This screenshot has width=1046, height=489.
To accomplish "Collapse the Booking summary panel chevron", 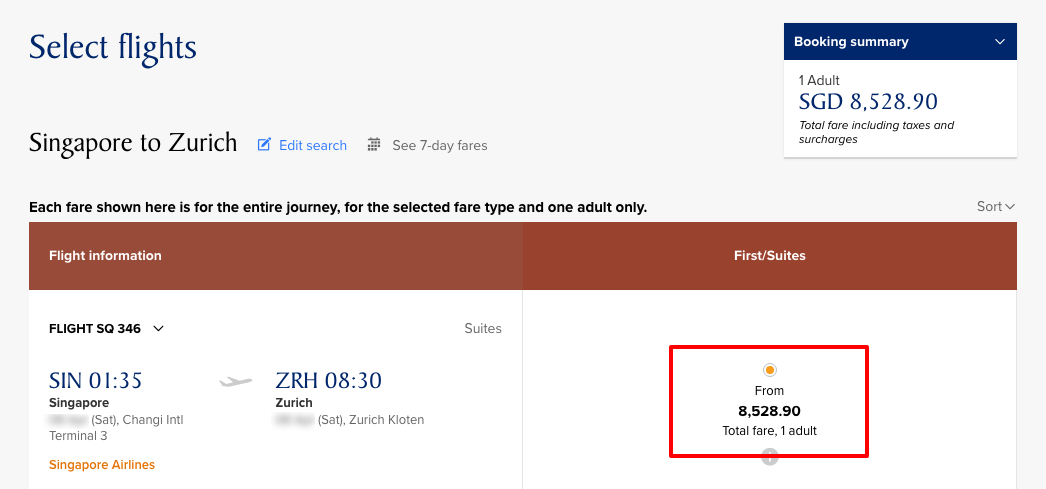I will [1000, 42].
